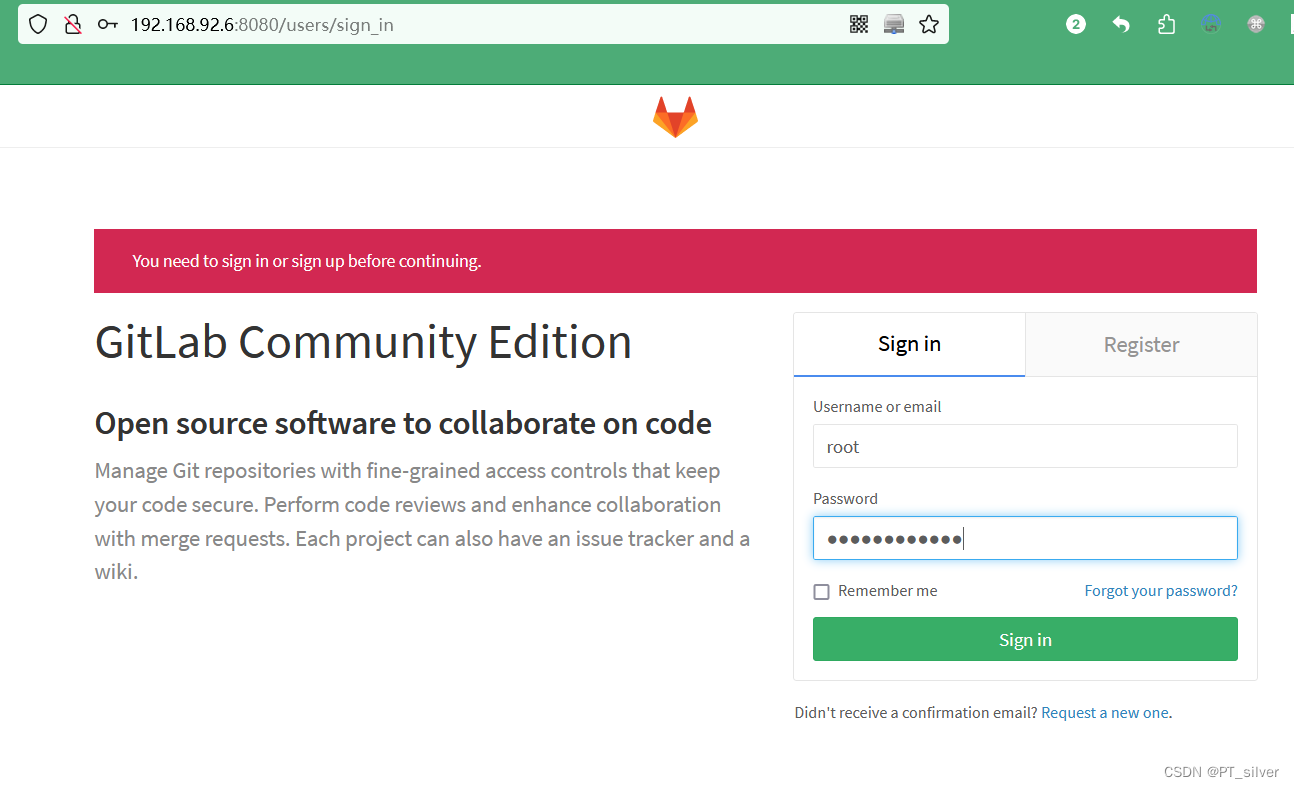Click the back arrow undo toolbar icon
The width and height of the screenshot is (1294, 788).
pos(1121,24)
